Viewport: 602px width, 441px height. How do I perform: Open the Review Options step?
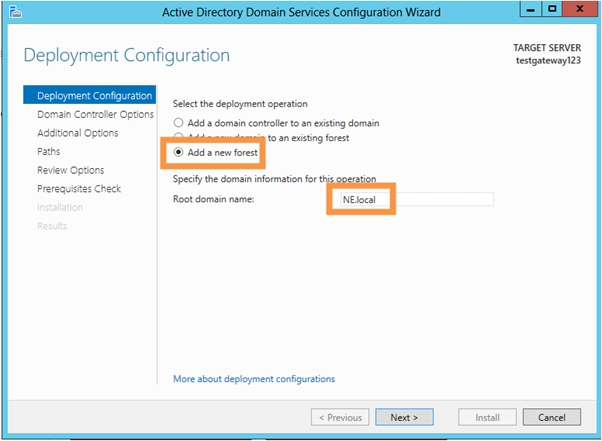tap(71, 170)
